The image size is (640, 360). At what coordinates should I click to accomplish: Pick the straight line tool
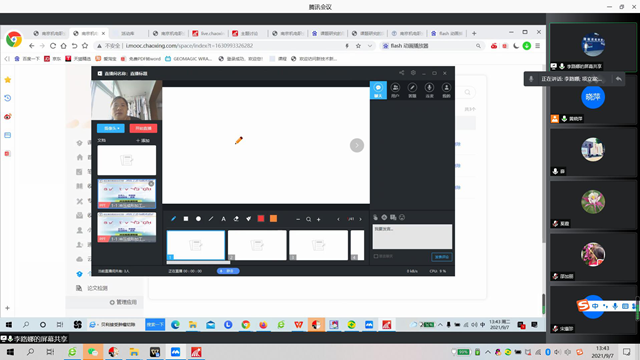211,219
